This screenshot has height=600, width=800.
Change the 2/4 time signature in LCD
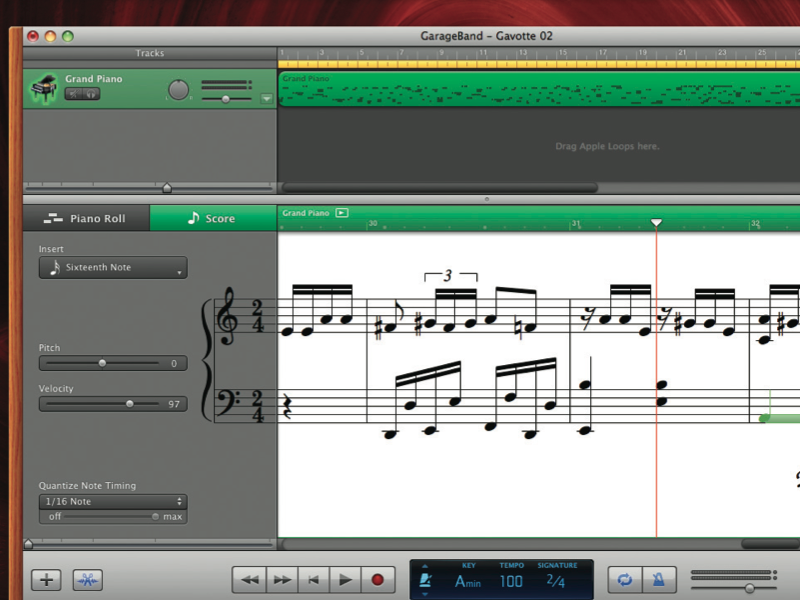(555, 581)
